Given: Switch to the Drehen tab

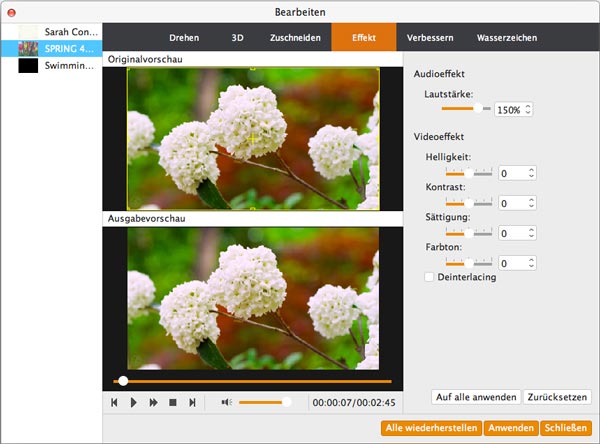Looking at the screenshot, I should (184, 38).
